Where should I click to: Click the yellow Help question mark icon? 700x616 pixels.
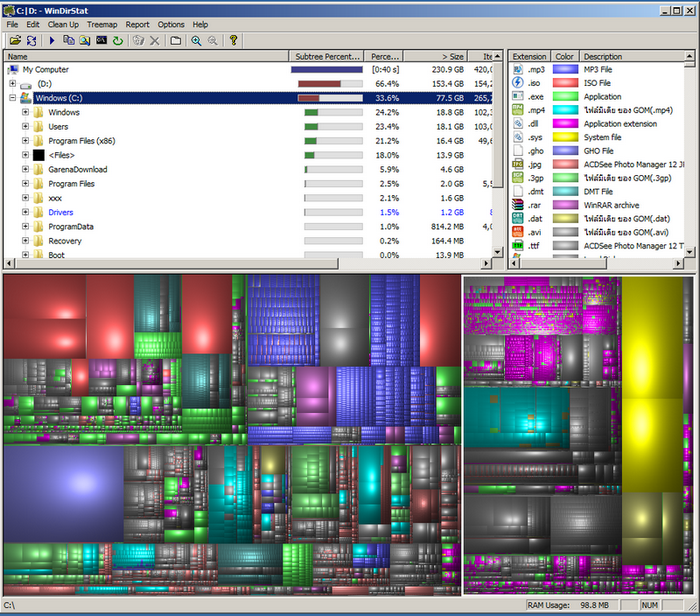point(233,40)
